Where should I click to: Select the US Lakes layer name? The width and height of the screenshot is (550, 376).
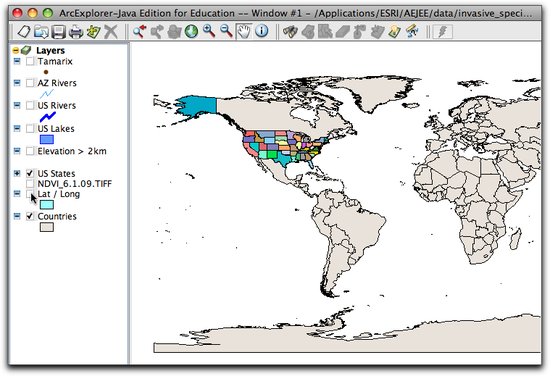pos(56,129)
